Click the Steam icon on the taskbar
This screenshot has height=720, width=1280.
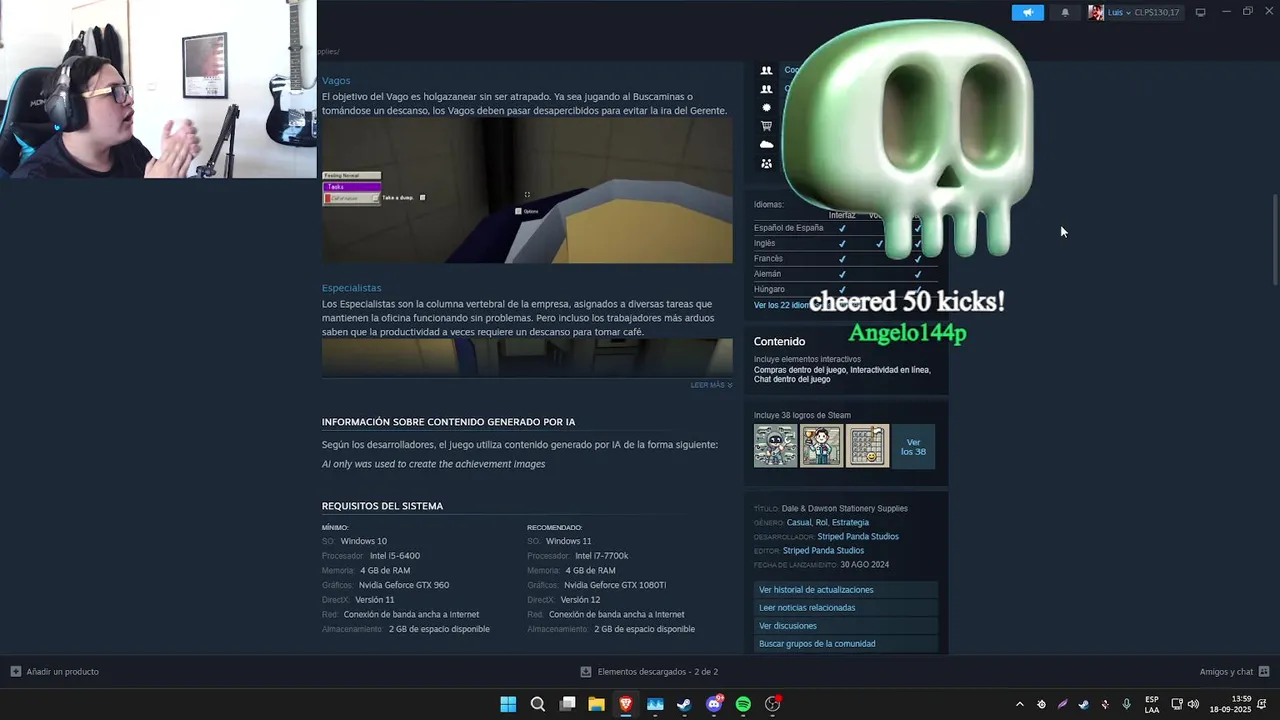click(684, 704)
